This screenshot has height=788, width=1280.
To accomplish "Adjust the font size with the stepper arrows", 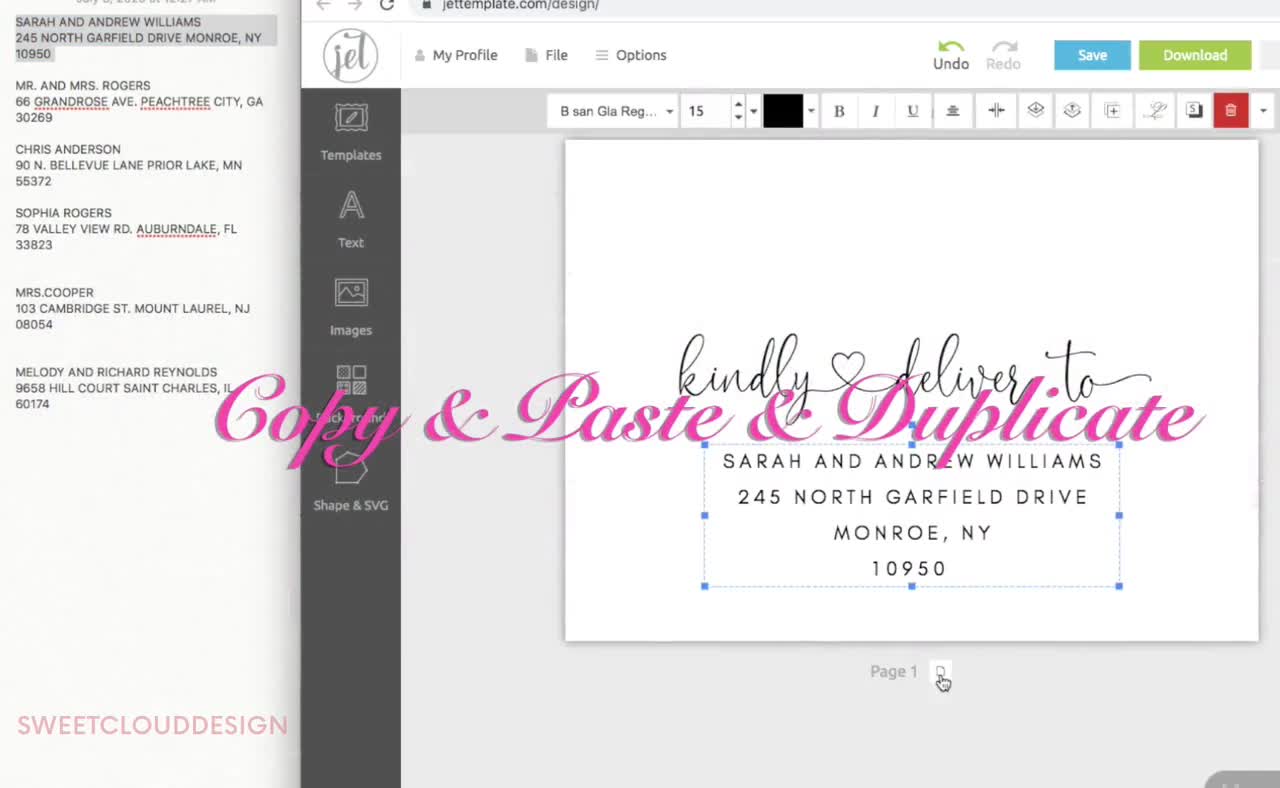I will pos(738,111).
